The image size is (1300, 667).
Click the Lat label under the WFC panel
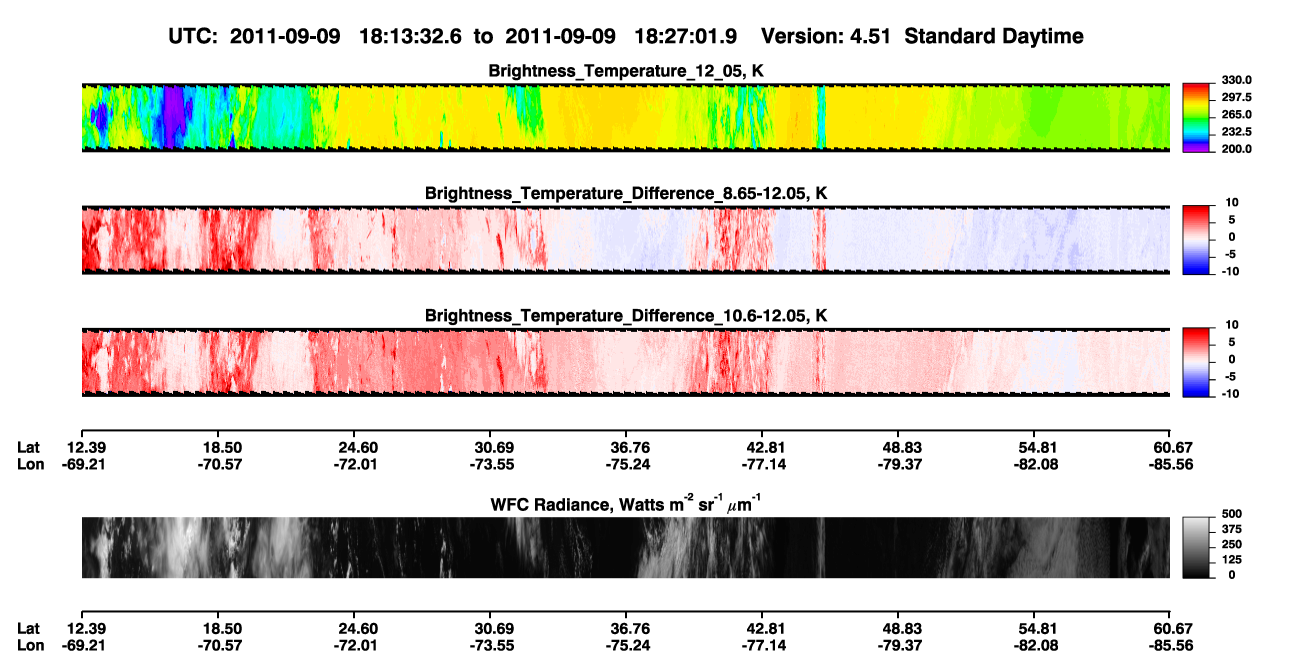click(29, 628)
